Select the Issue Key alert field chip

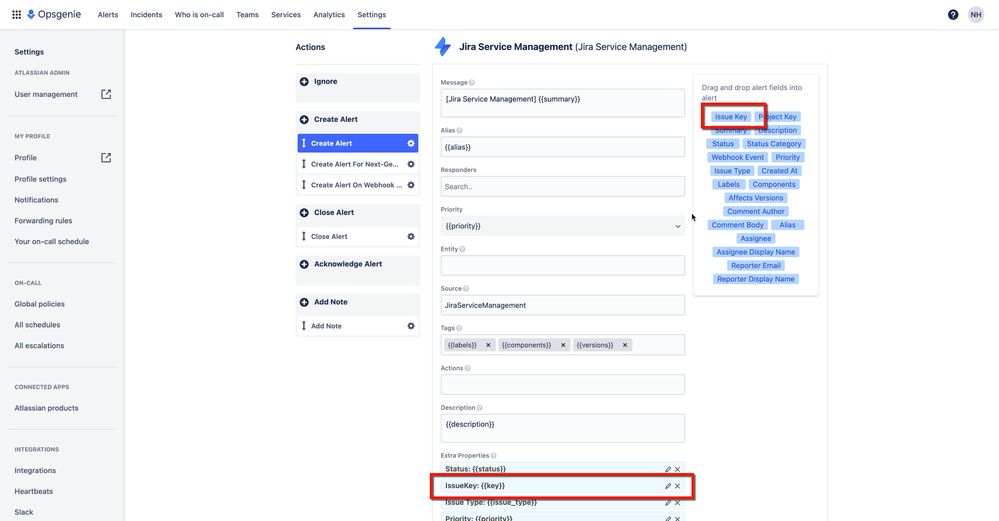(730, 117)
